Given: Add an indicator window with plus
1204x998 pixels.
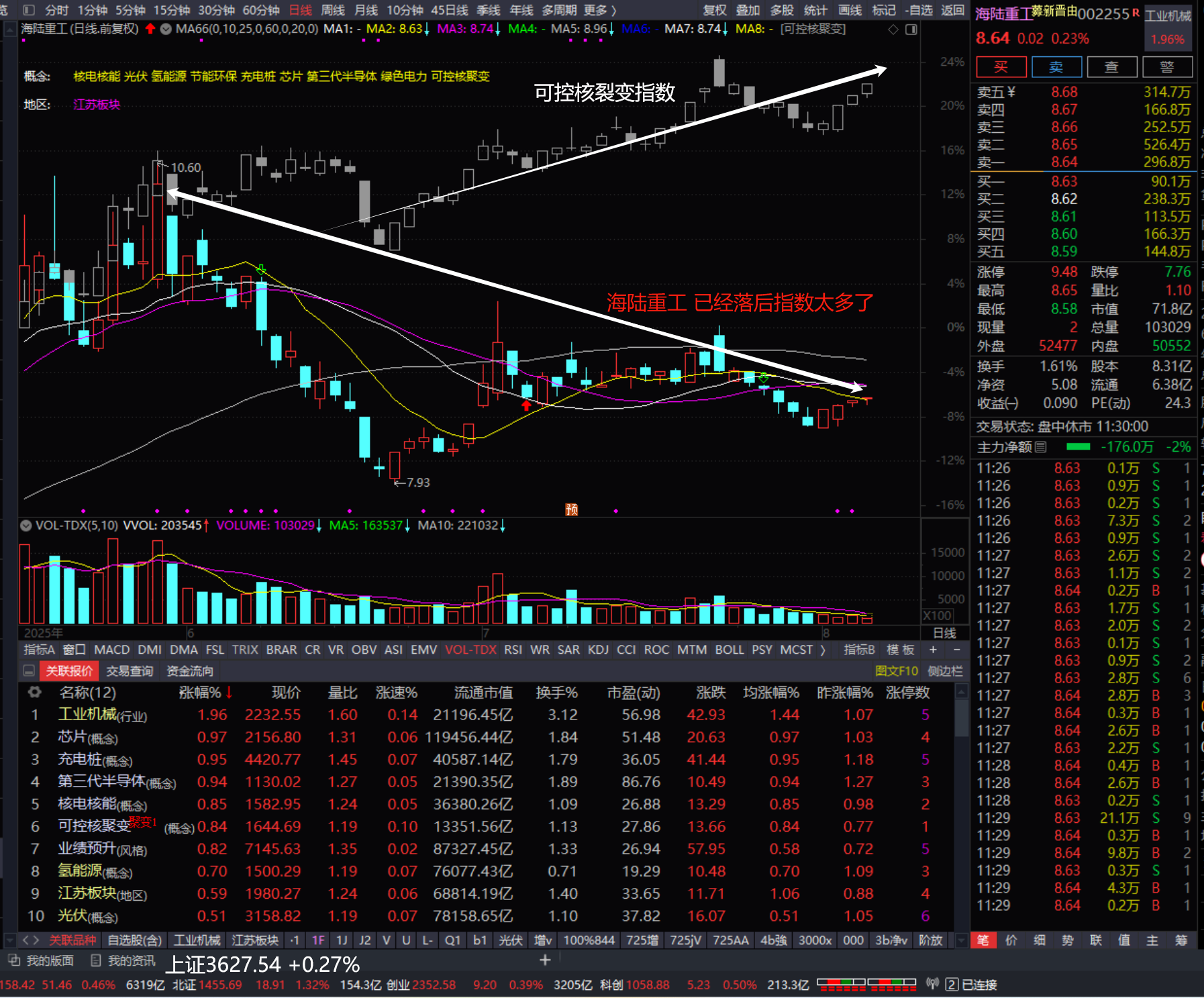Looking at the screenshot, I should tap(933, 650).
